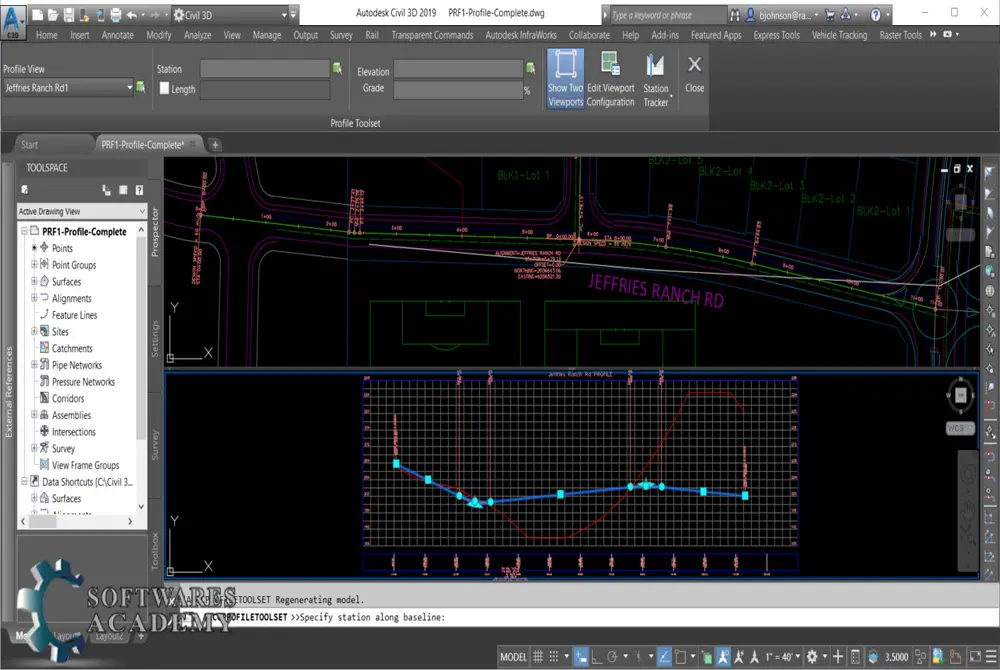Click into the Grade input field

pos(458,89)
